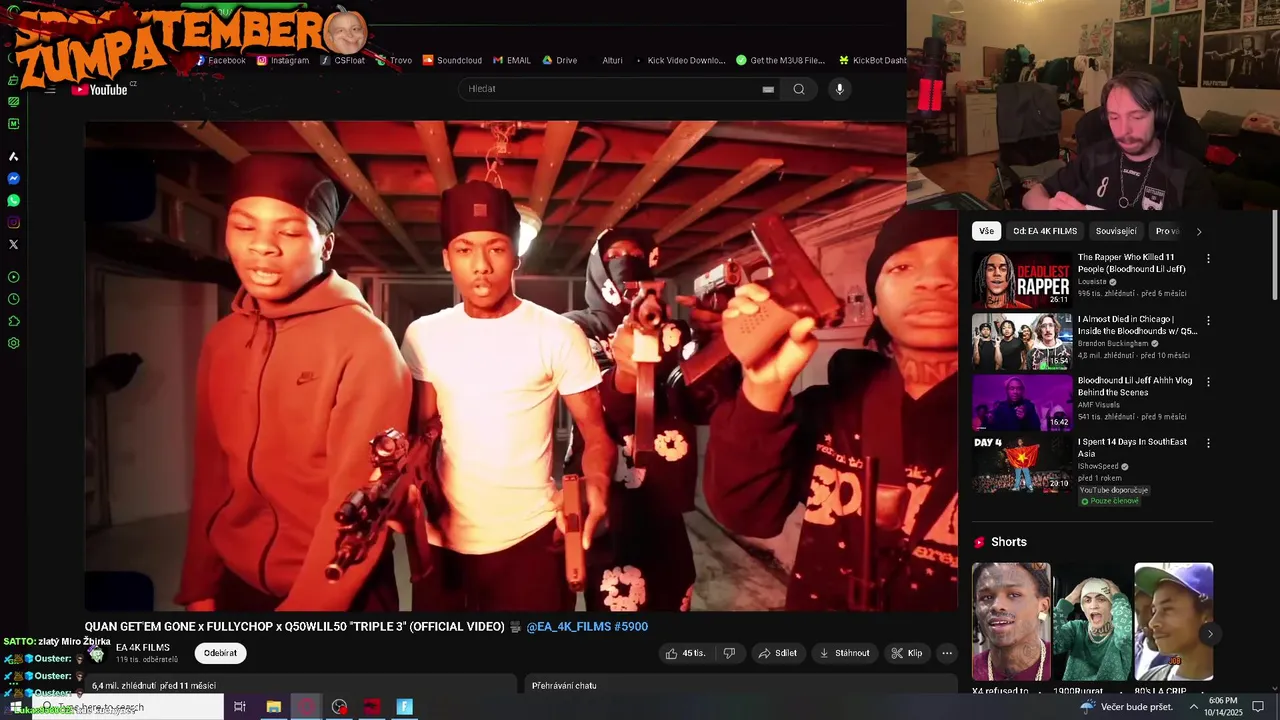Open options menu for The Rapper Who Killed video
This screenshot has height=720, width=1280.
[x=1208, y=259]
